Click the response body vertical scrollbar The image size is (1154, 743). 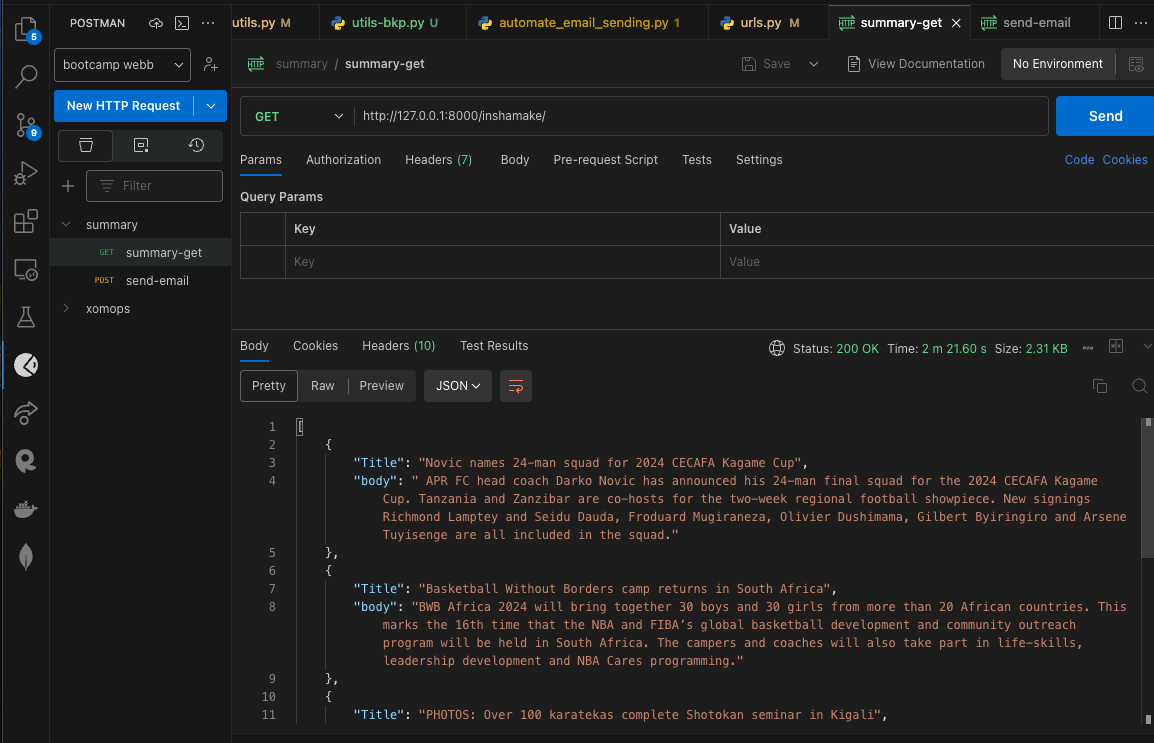tap(1147, 490)
